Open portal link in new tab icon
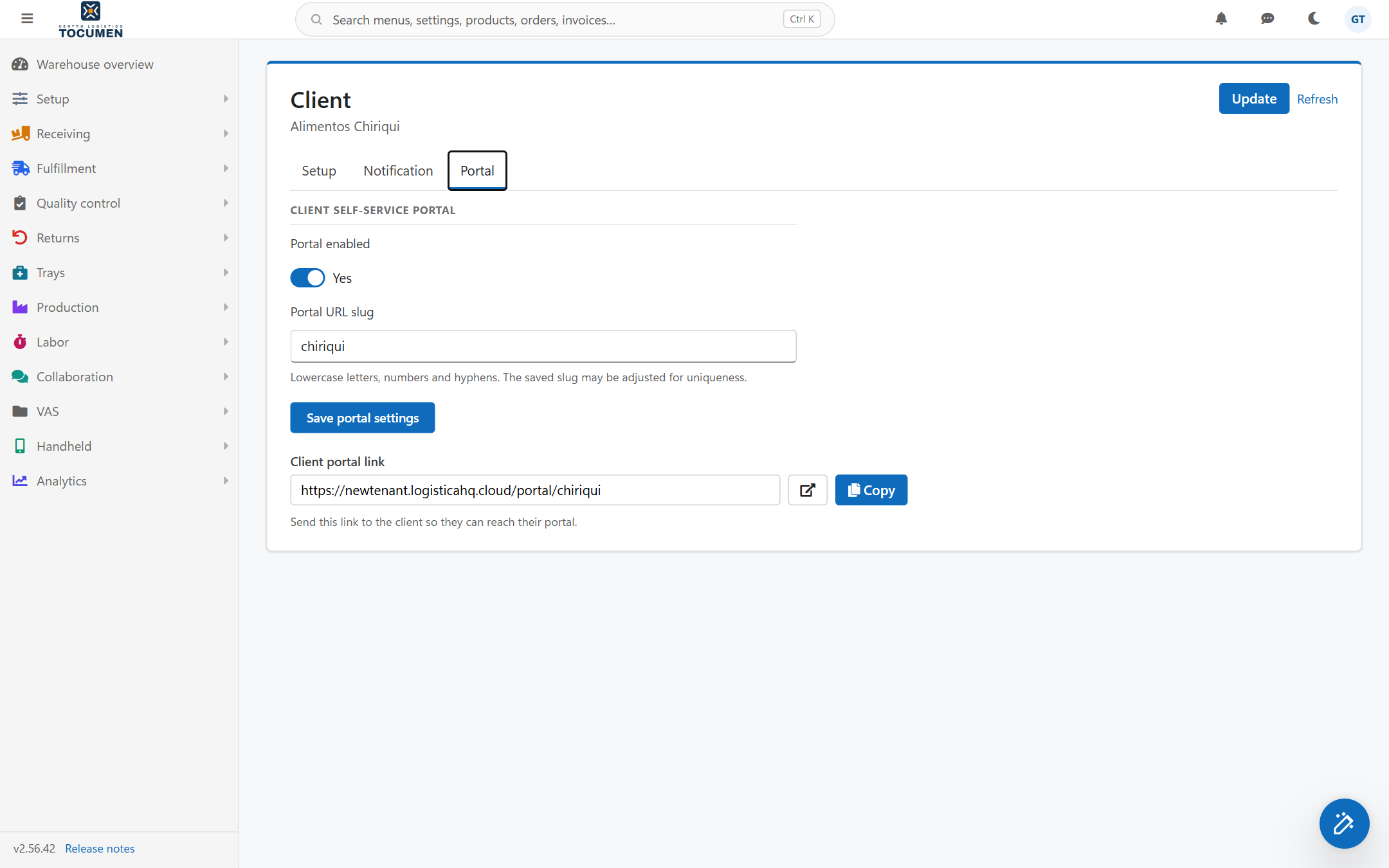The height and width of the screenshot is (868, 1389). [808, 490]
